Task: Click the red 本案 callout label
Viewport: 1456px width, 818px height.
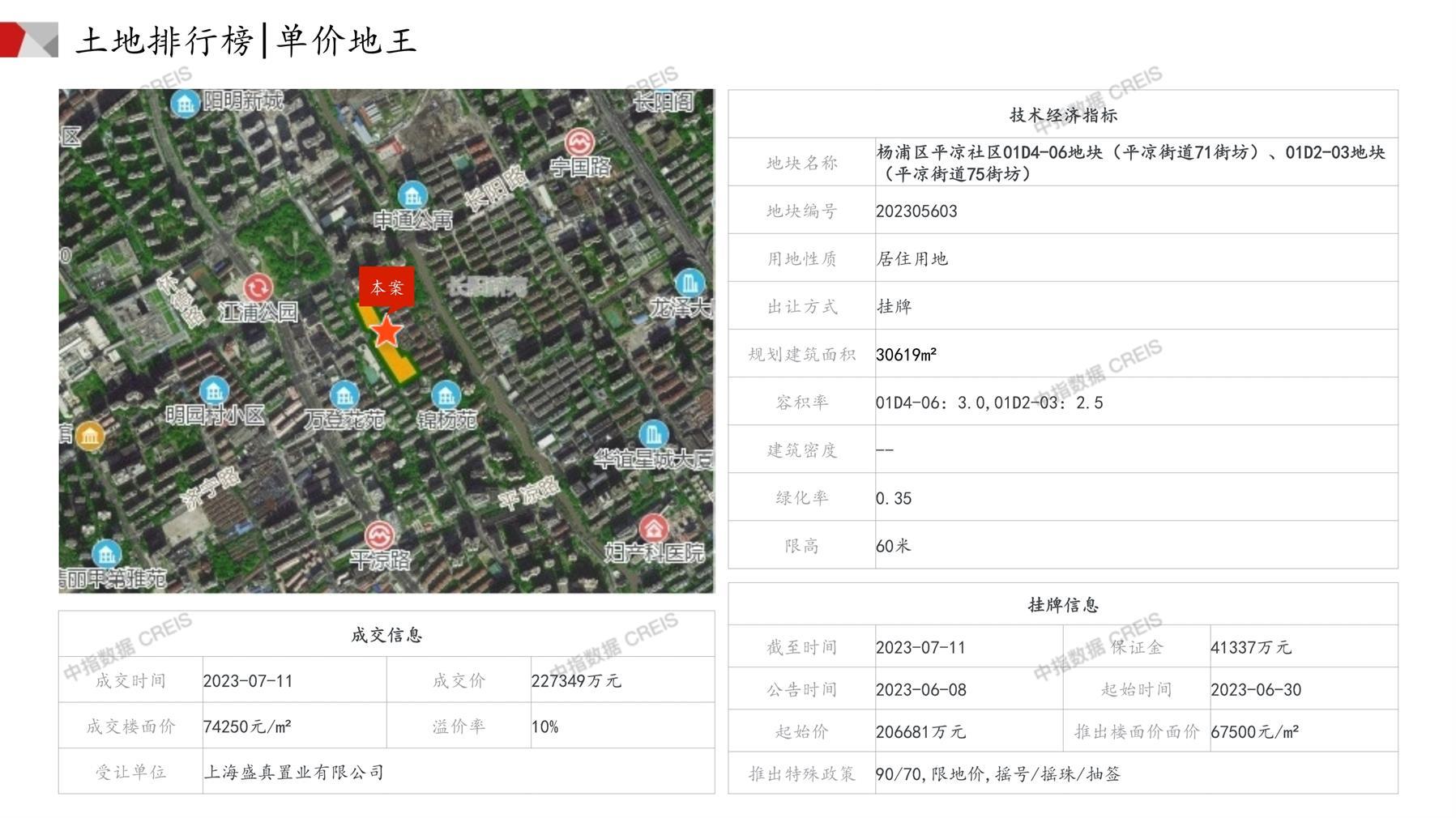Action: point(386,287)
